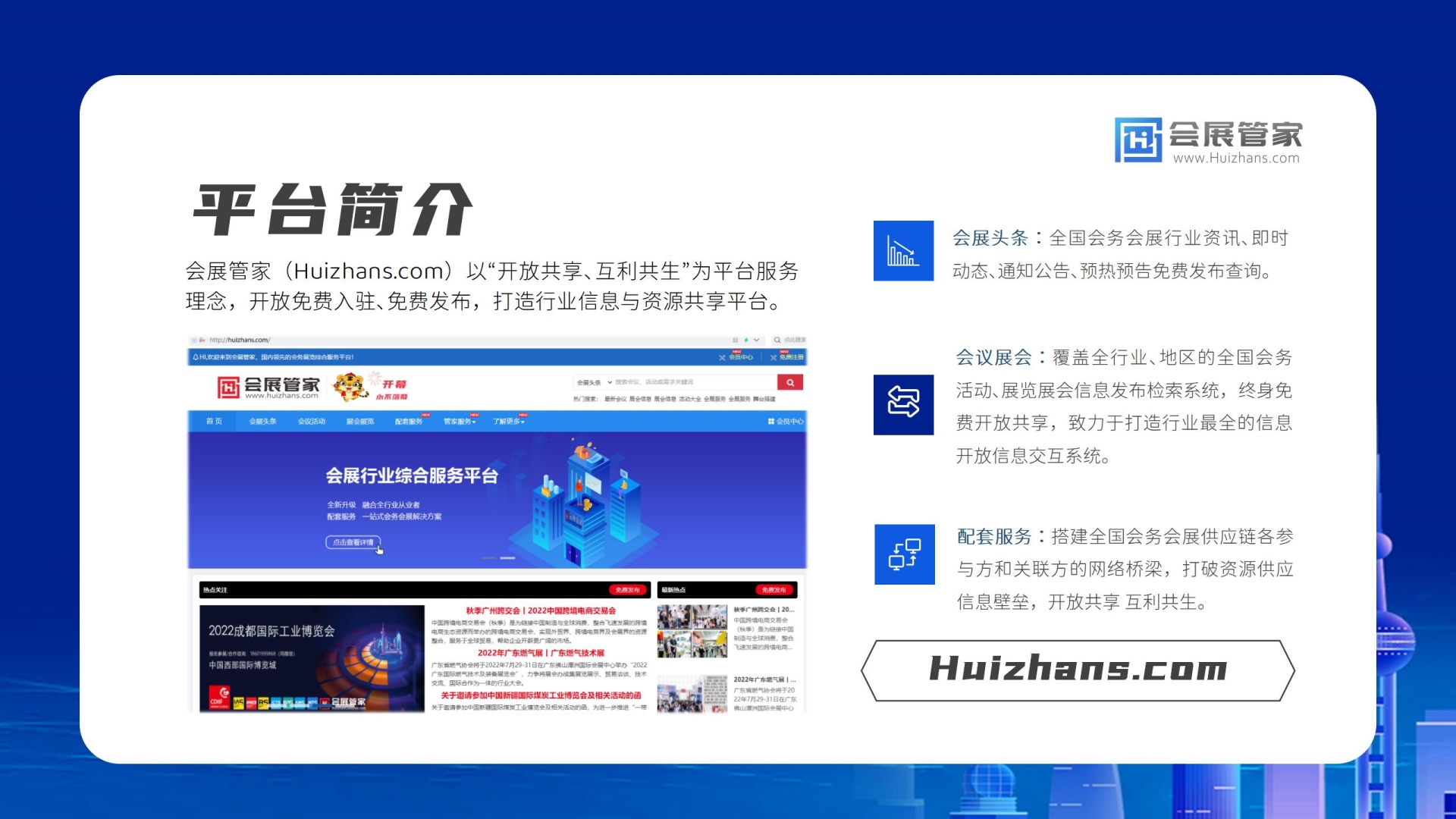Open the 首页 navigation tab
Viewport: 1456px width, 819px height.
point(214,422)
